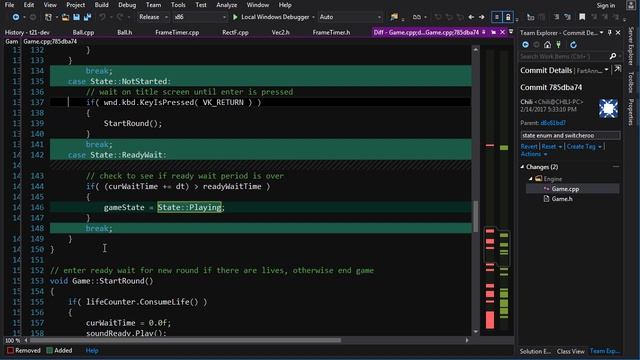Screen dimensions: 640x360
Task: Close the Diff Game.cpp tab
Action: [x=502, y=32]
